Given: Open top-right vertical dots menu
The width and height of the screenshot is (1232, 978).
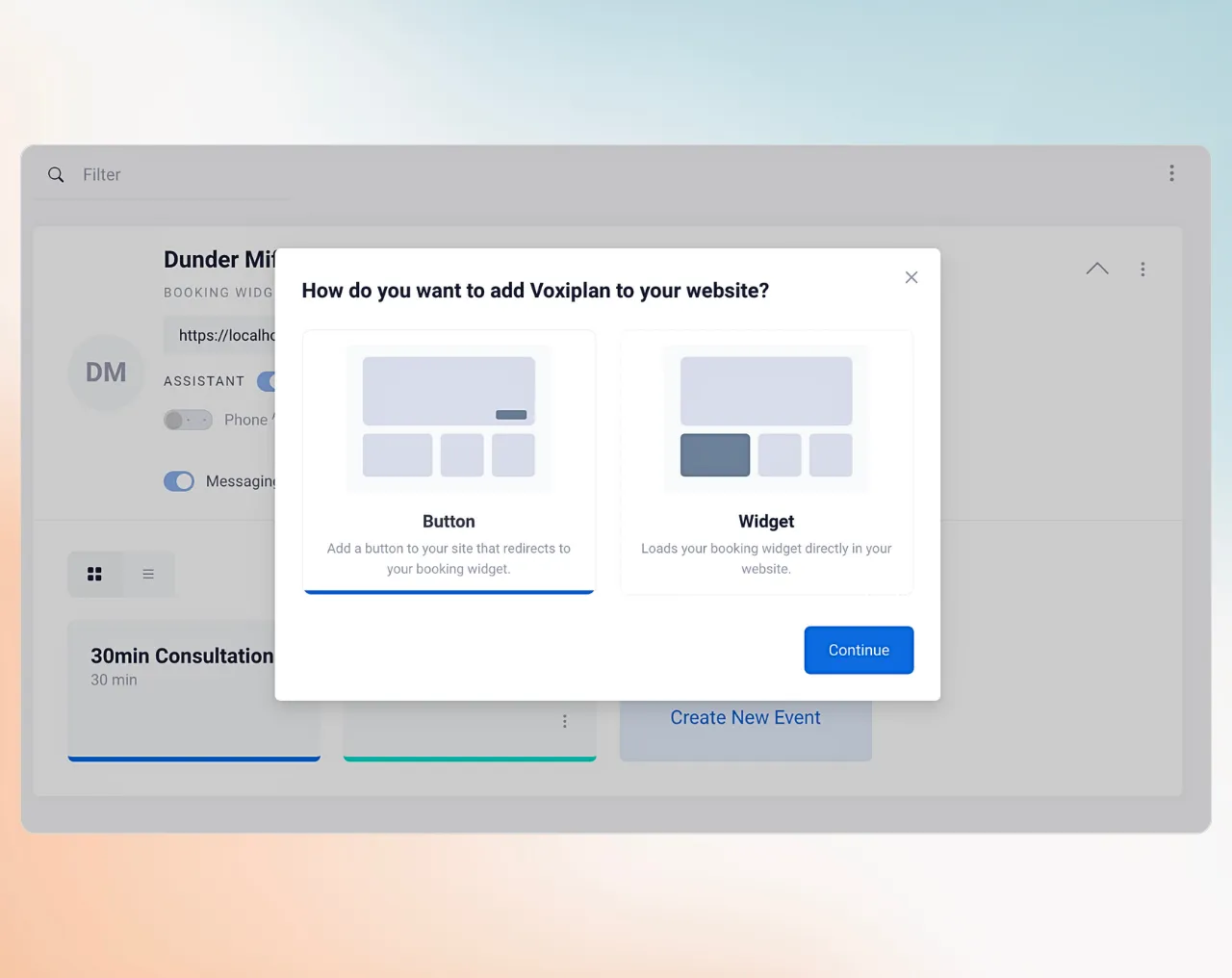Looking at the screenshot, I should click(x=1171, y=173).
